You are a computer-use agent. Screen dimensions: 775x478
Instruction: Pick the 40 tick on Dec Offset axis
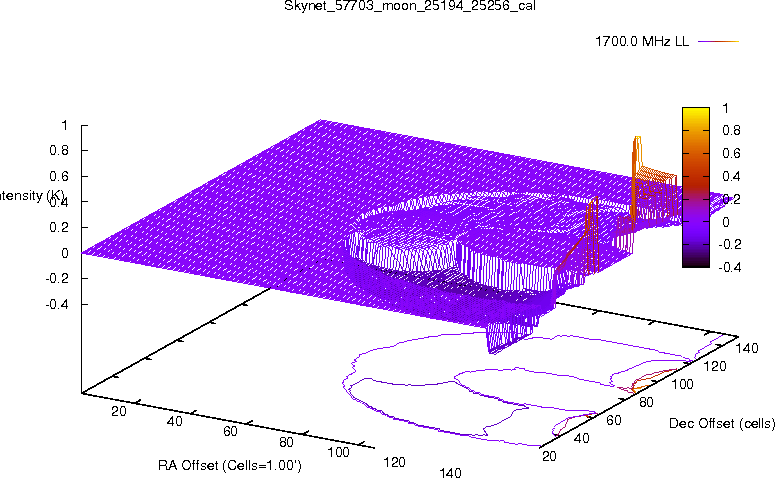point(582,438)
